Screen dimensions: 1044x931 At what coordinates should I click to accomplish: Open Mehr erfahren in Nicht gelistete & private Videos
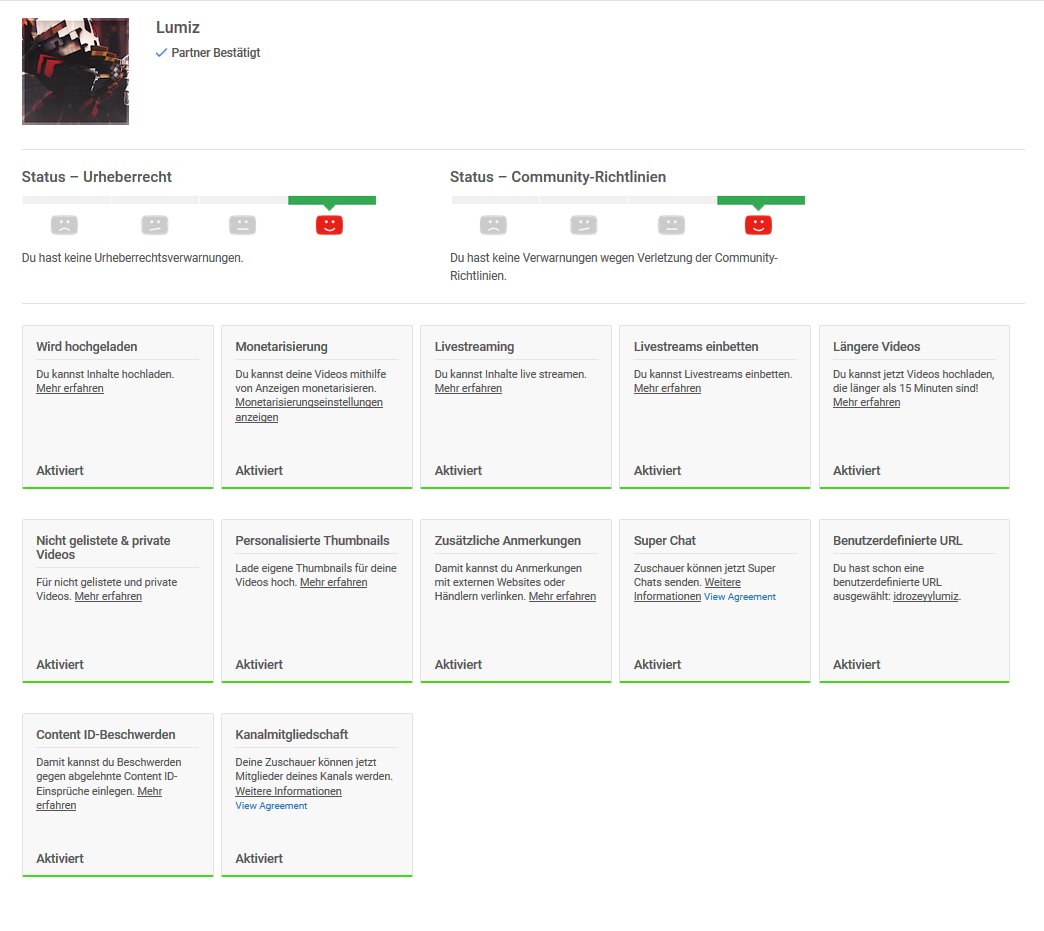108,596
